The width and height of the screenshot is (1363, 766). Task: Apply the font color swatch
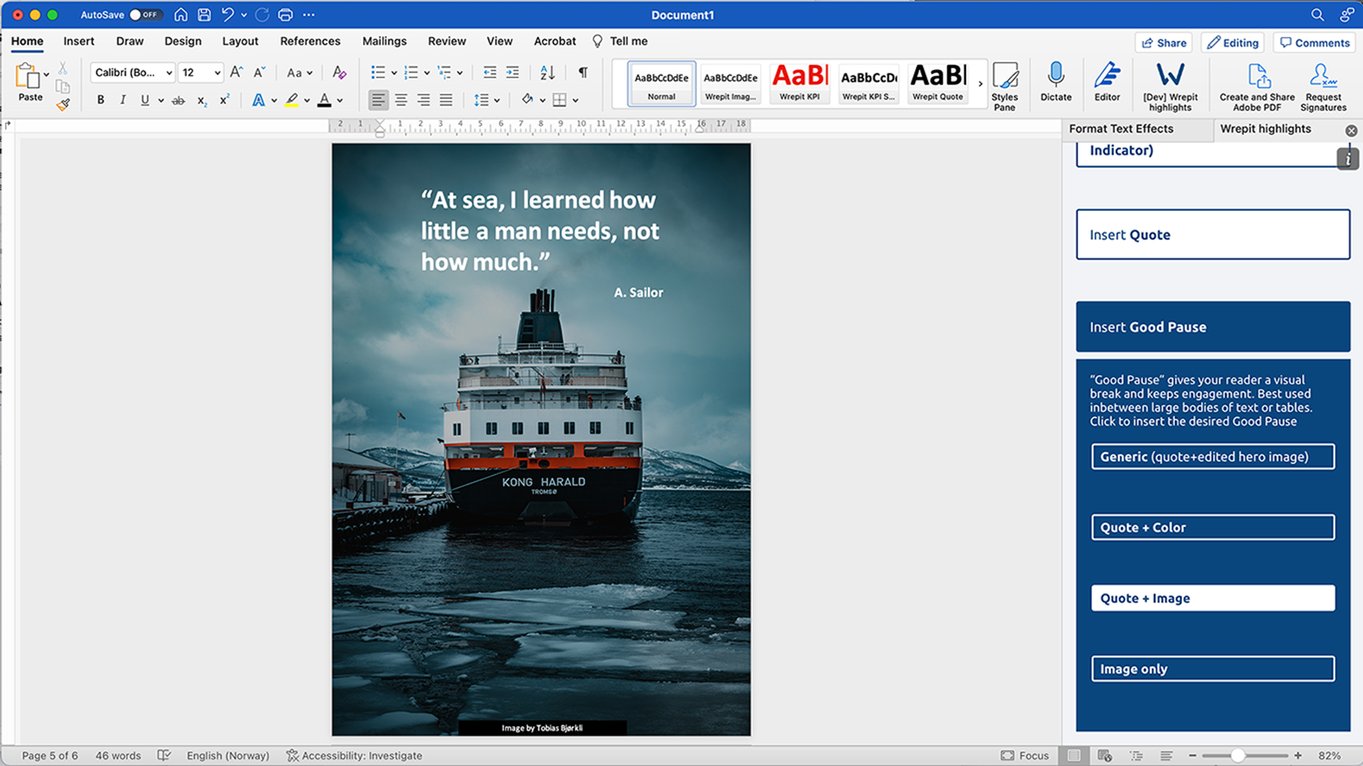[324, 100]
